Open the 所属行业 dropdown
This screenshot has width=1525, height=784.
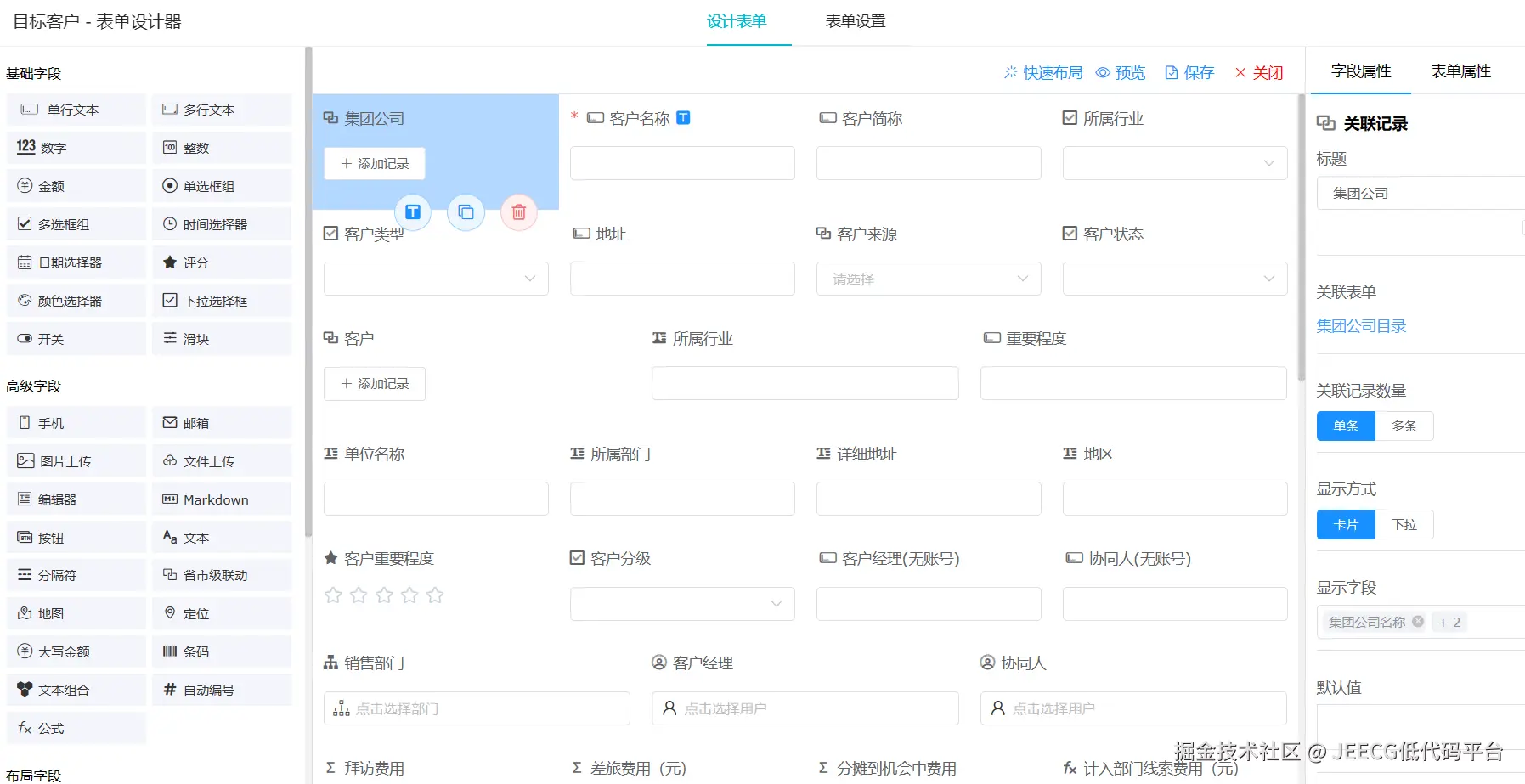1175,163
